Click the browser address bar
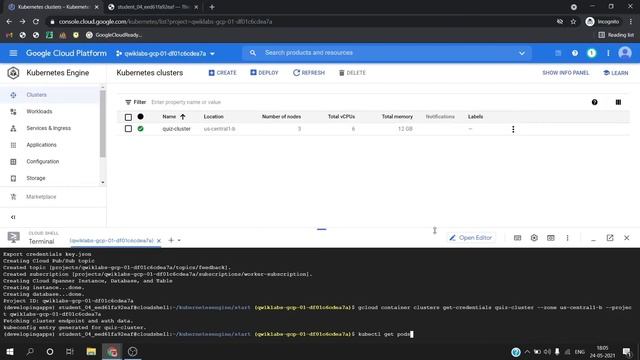The height and width of the screenshot is (360, 640). tap(302, 22)
